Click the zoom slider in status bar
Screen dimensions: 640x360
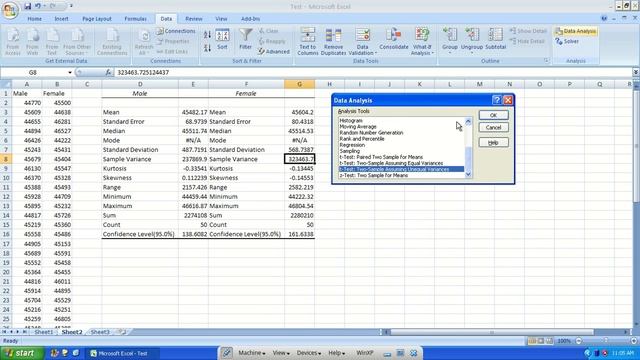(x=606, y=341)
